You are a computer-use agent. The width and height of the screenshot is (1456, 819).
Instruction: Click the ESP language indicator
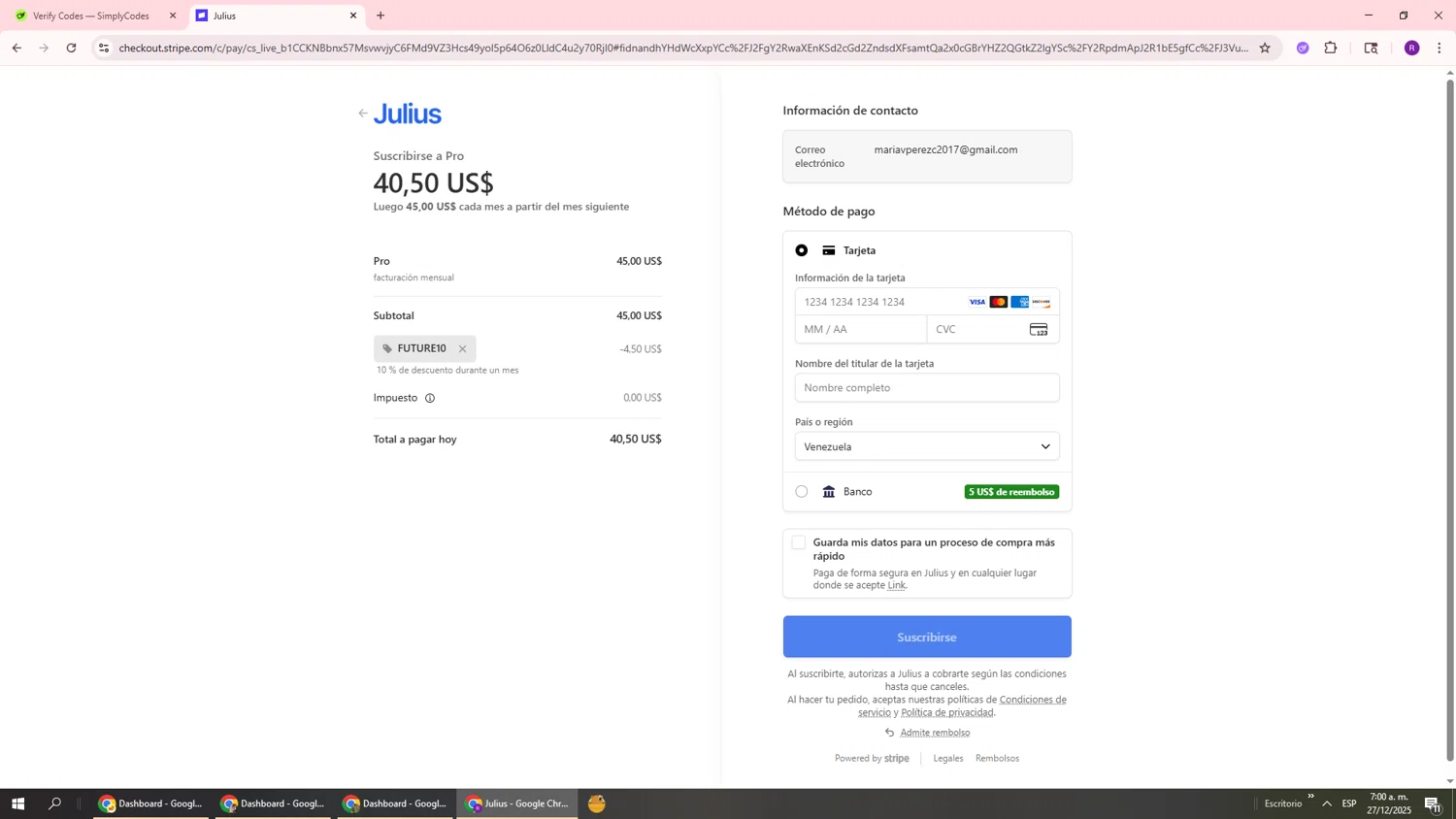pyautogui.click(x=1349, y=803)
